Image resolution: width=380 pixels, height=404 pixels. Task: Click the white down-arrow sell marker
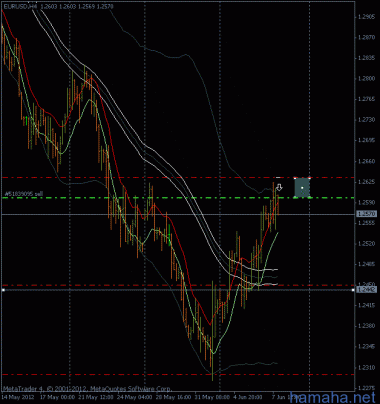pyautogui.click(x=279, y=188)
